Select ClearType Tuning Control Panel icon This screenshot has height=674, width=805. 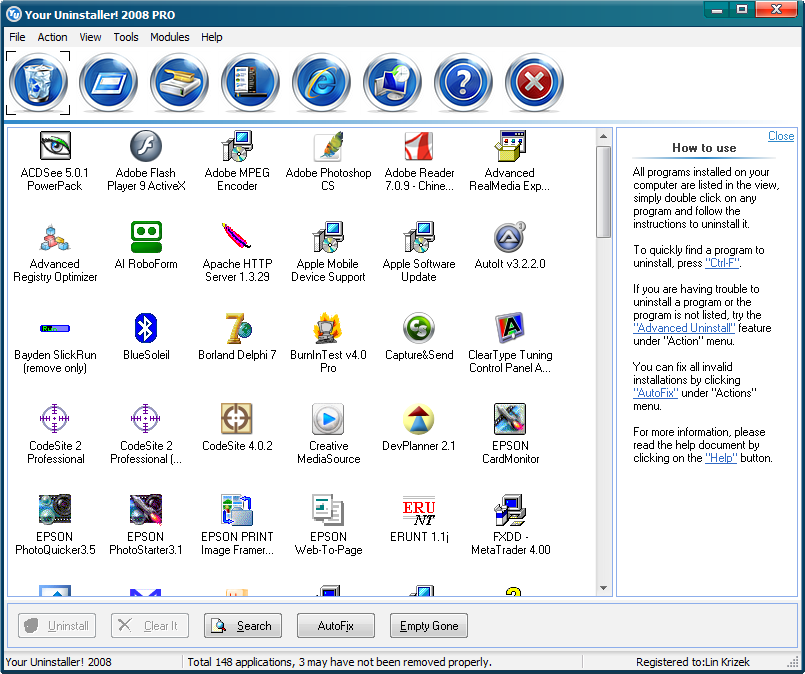coord(510,328)
